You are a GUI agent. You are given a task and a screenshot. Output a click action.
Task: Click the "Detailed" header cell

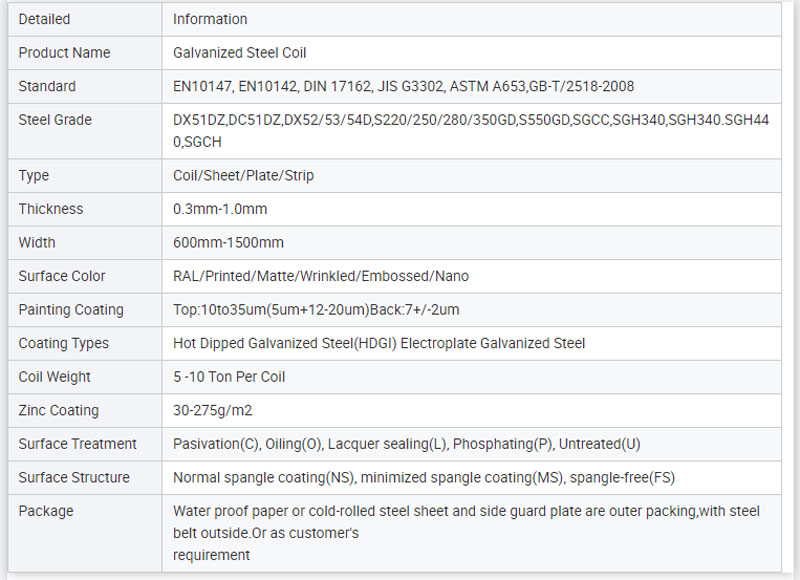pos(44,19)
